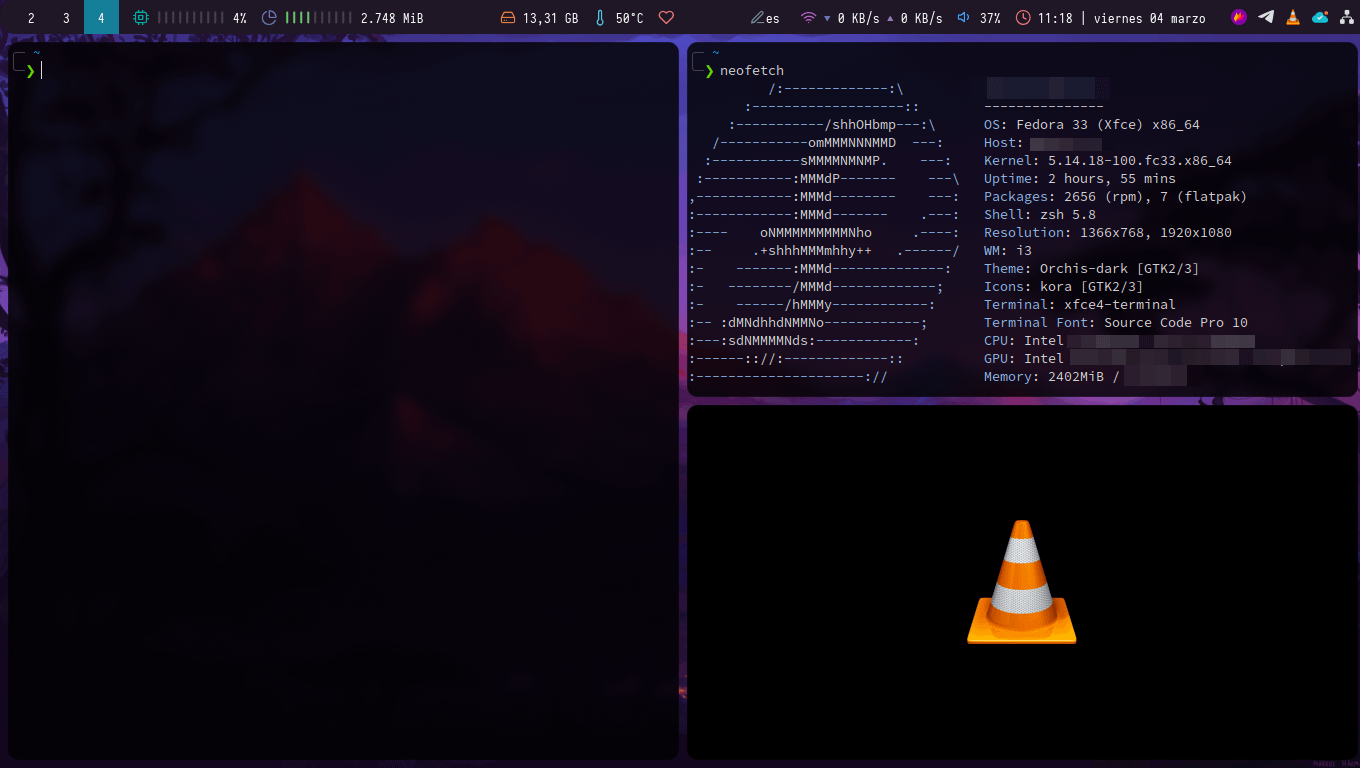Viewport: 1360px width, 768px height.
Task: Click the purple Wi-Fi icon
Action: 808,18
